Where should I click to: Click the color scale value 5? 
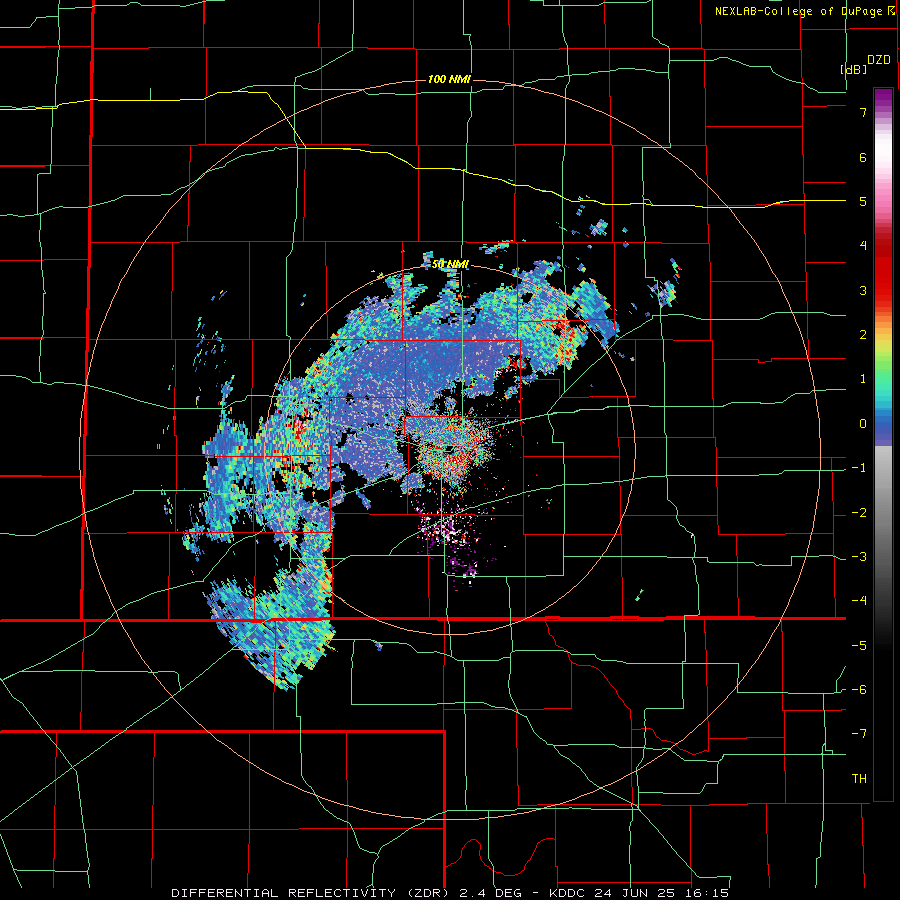point(863,201)
